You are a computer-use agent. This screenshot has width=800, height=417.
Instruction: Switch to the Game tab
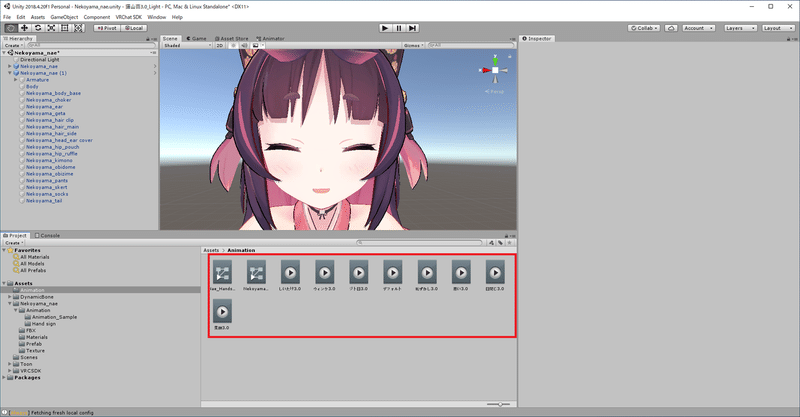[x=197, y=38]
